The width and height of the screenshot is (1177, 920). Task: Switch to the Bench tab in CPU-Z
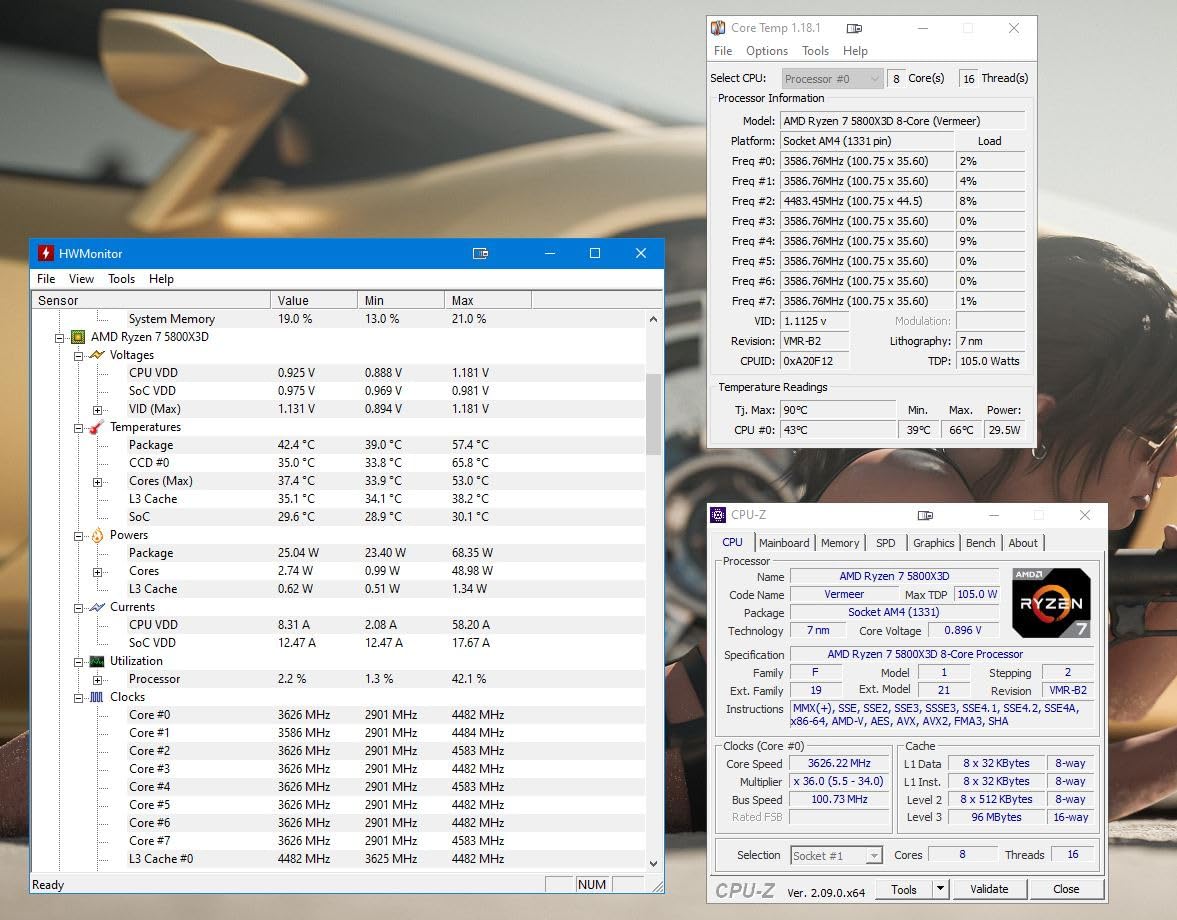(x=980, y=543)
